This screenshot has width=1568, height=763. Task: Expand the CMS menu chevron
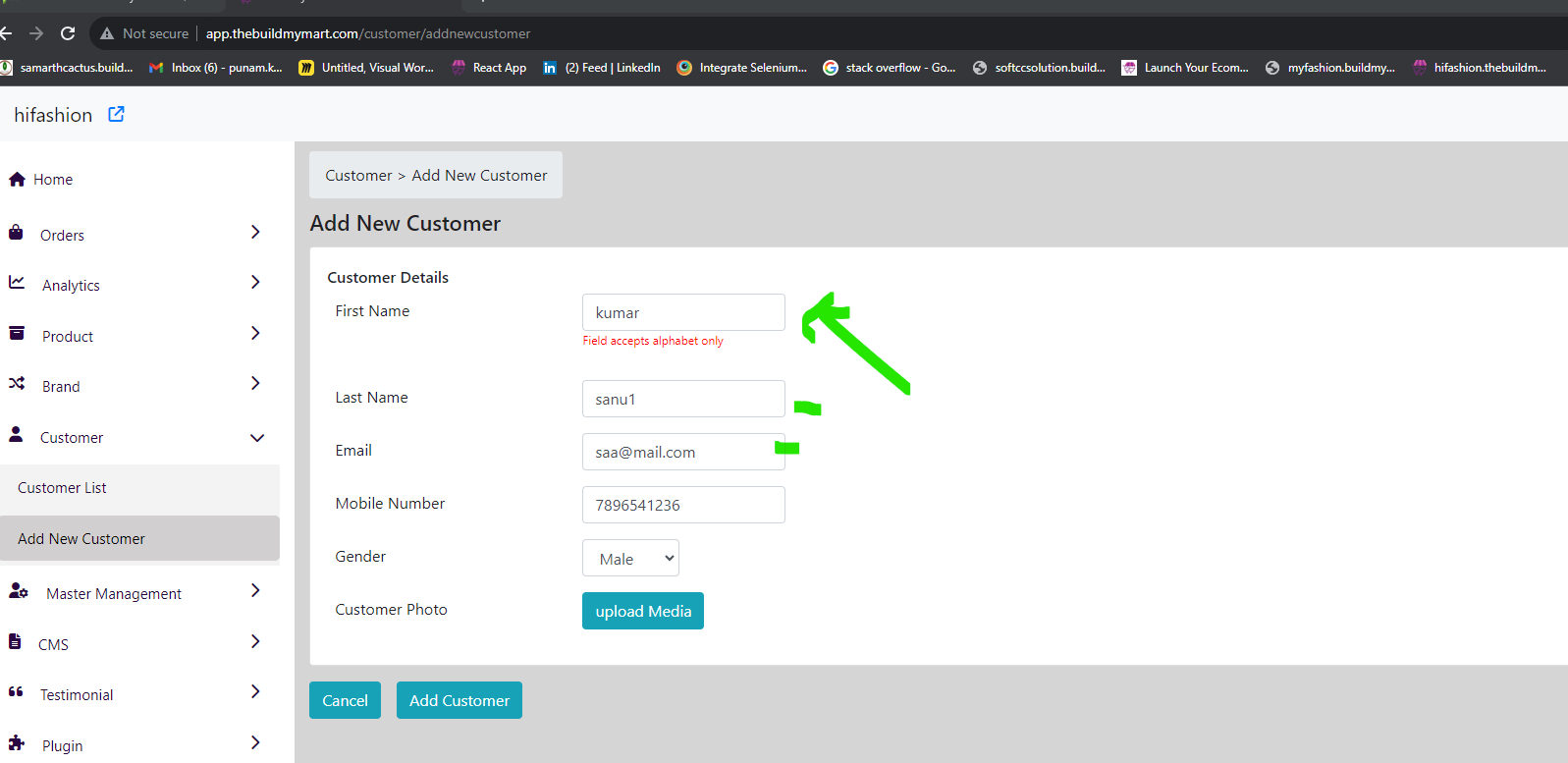255,641
